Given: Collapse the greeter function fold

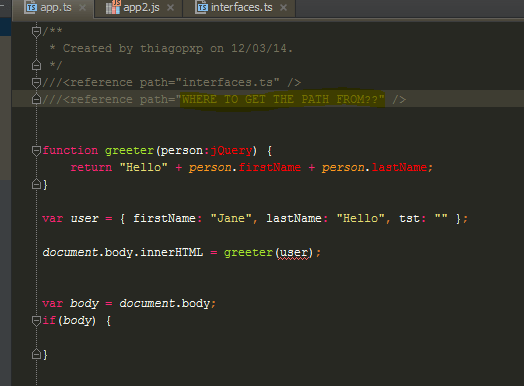Looking at the screenshot, I should 36,151.
